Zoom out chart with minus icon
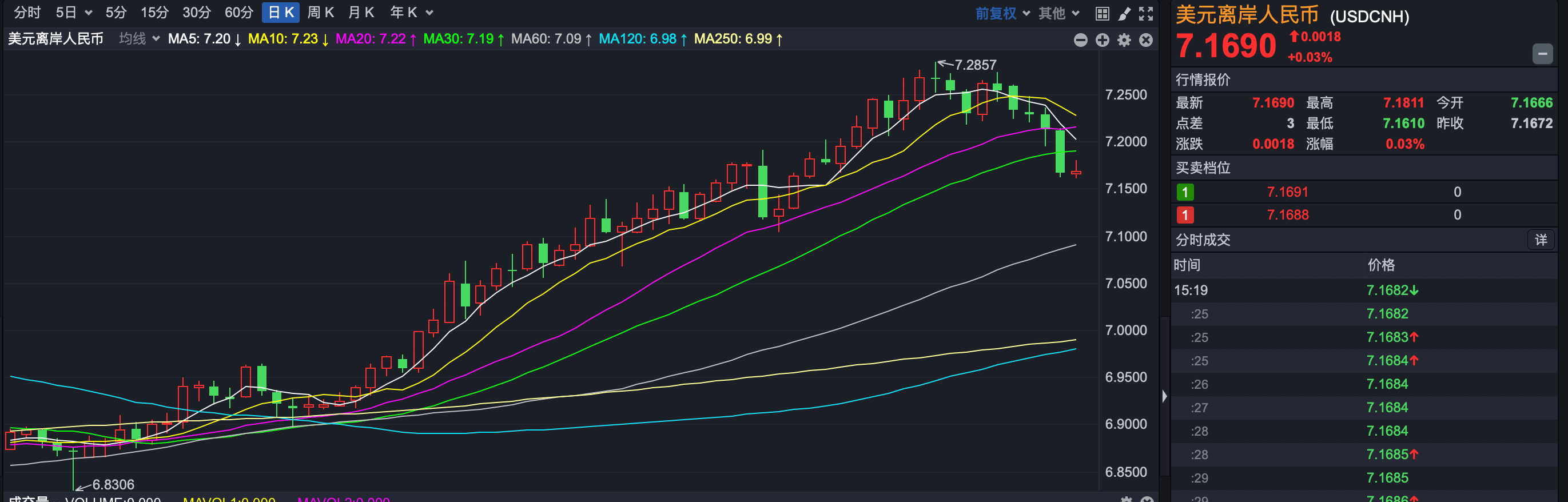The width and height of the screenshot is (1568, 502). tap(1080, 40)
